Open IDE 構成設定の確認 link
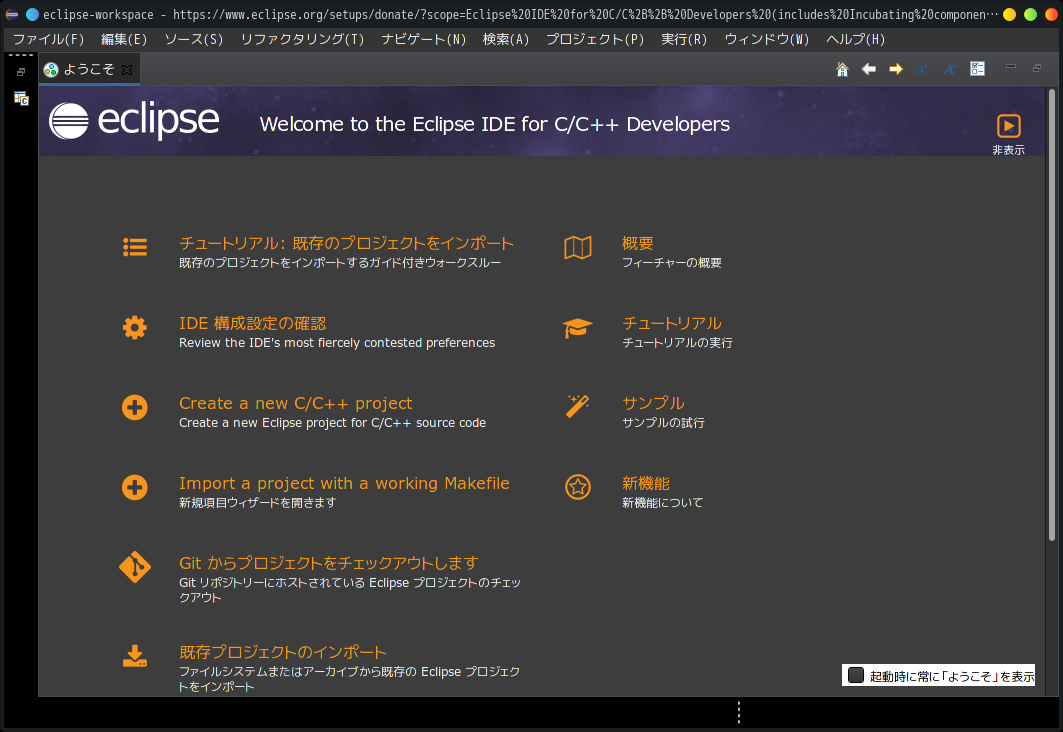 coord(252,323)
